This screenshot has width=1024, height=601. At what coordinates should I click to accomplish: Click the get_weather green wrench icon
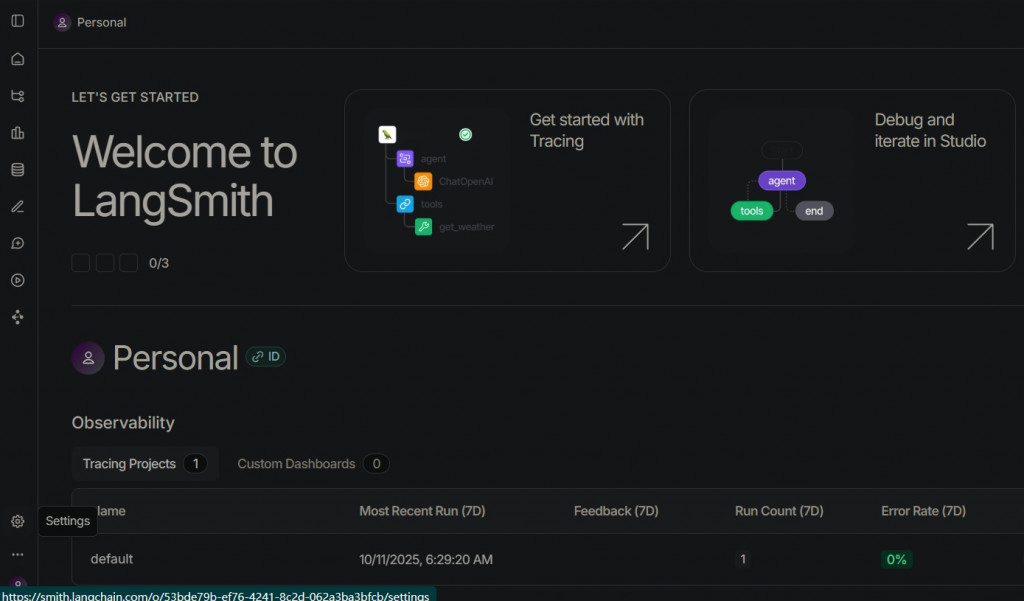tap(423, 227)
